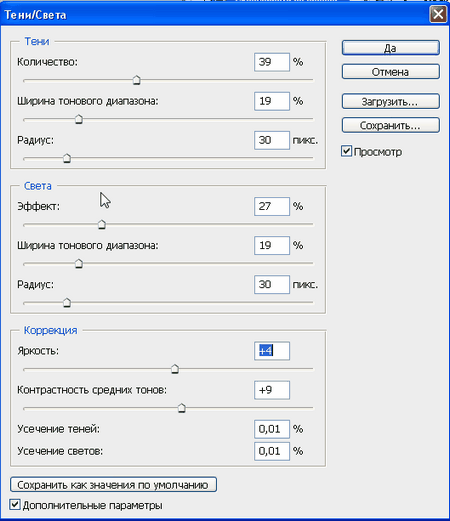Toggle the Просмотр preview checkbox
Screen dimensions: 450x521
pos(346,151)
